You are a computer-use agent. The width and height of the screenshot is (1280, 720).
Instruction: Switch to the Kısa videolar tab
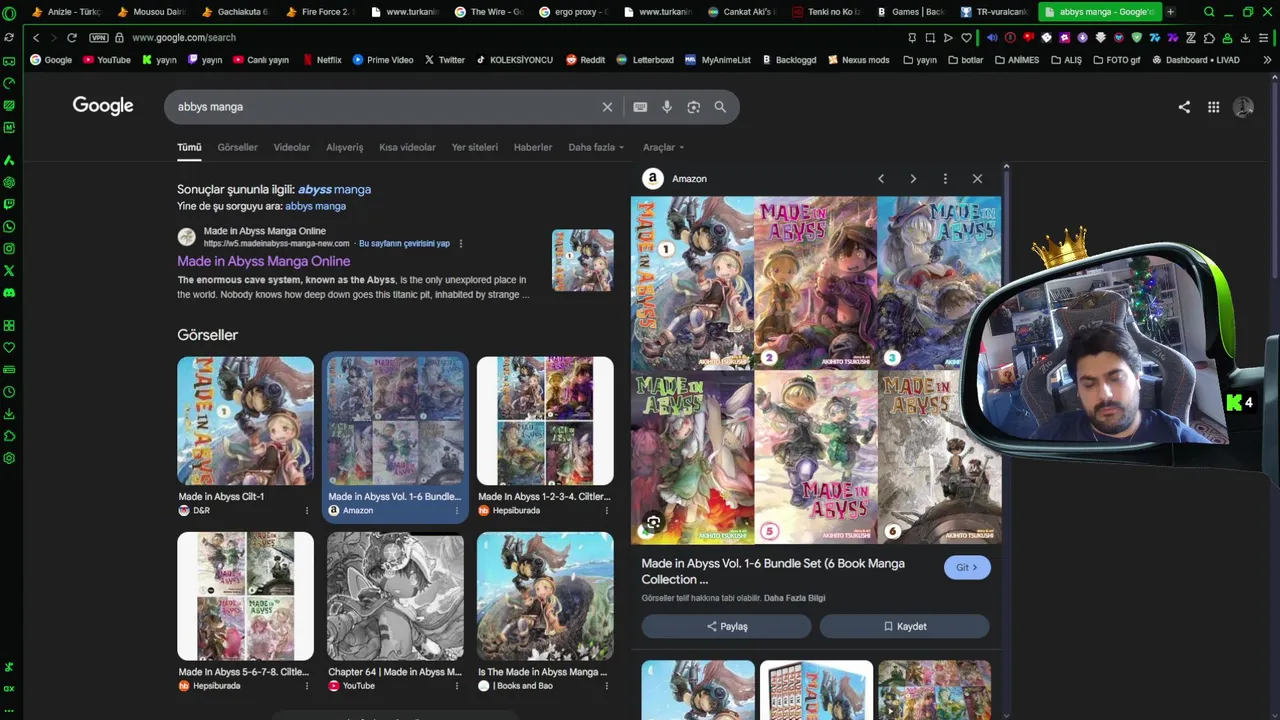pos(407,147)
